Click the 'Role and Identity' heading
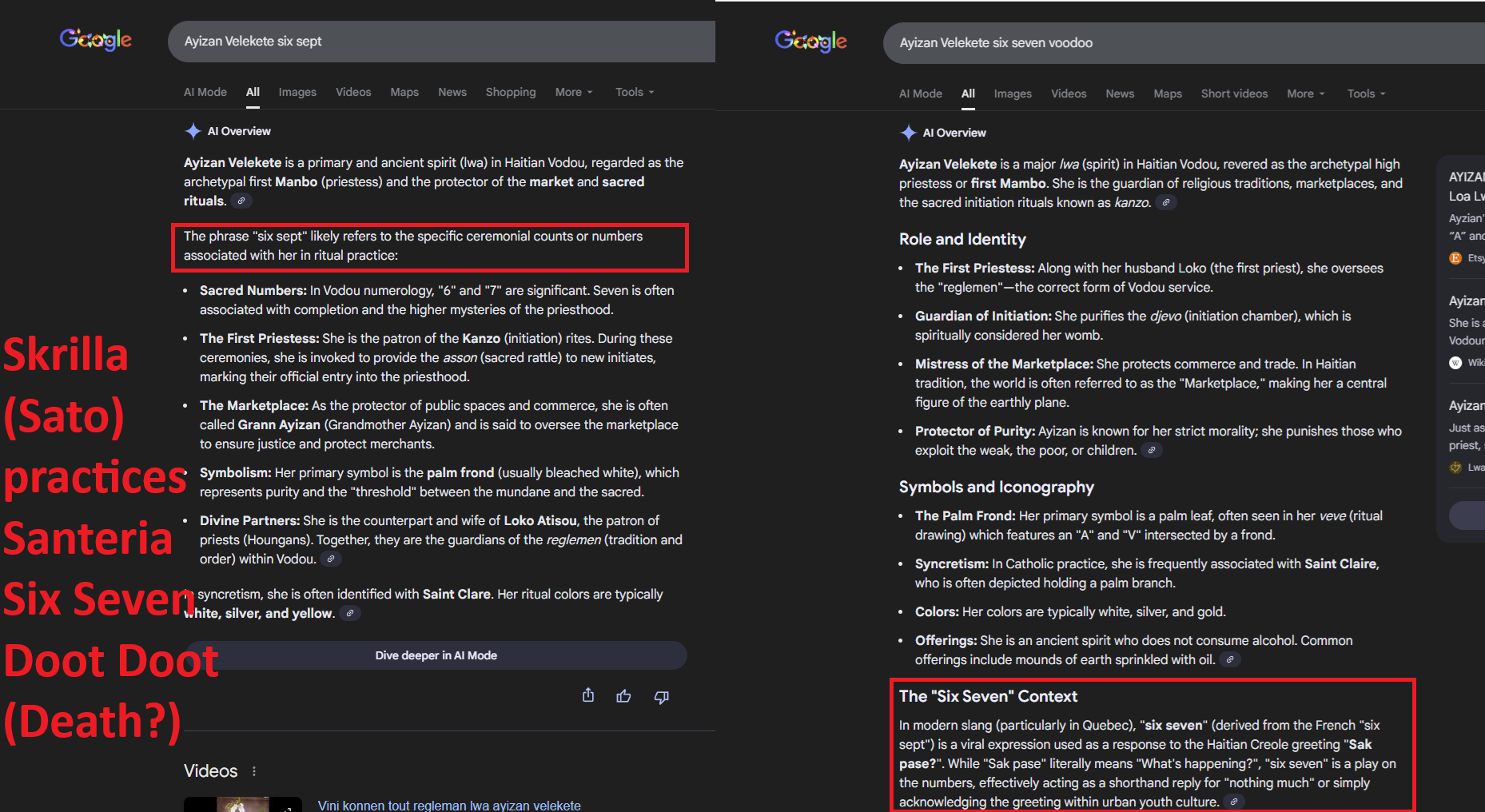The height and width of the screenshot is (812, 1485). (962, 239)
